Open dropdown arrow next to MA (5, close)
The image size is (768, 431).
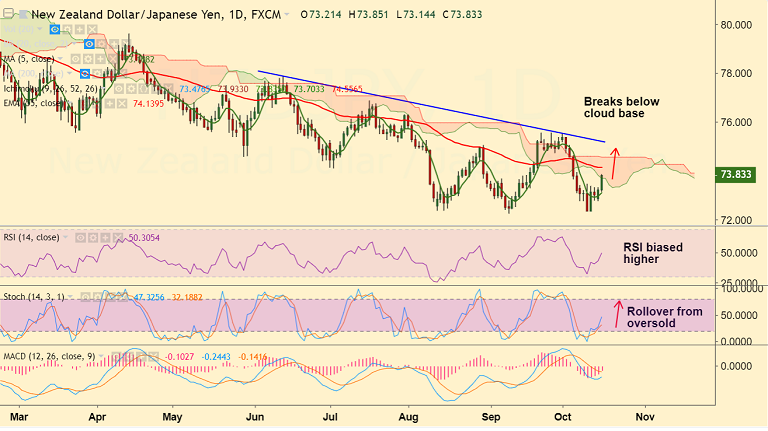point(60,58)
